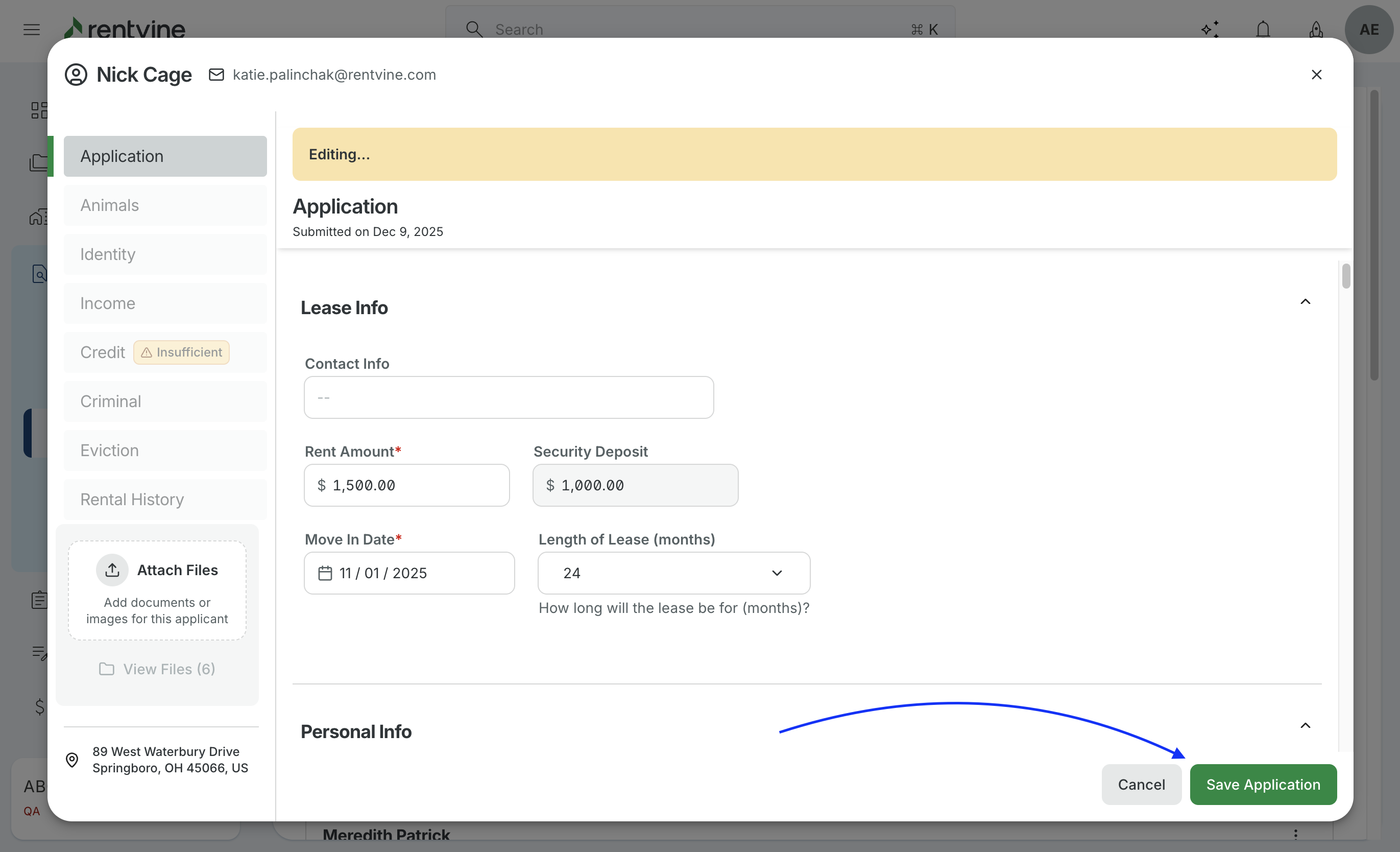The width and height of the screenshot is (1400, 852).
Task: Cancel editing the application
Action: [1141, 785]
